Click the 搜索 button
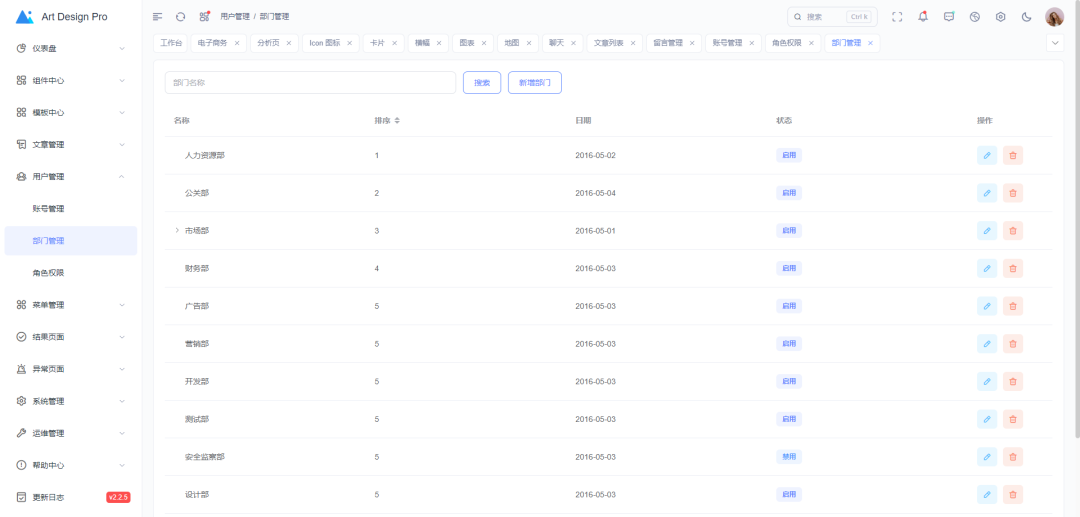This screenshot has height=517, width=1080. coord(482,83)
